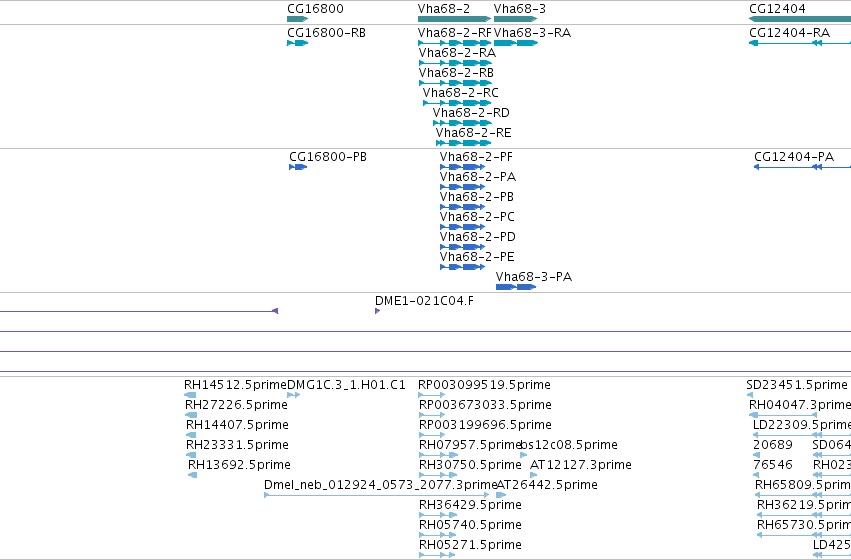Click EST RP003199696.5prime
Screen dimensions: 851x560
(x=485, y=425)
